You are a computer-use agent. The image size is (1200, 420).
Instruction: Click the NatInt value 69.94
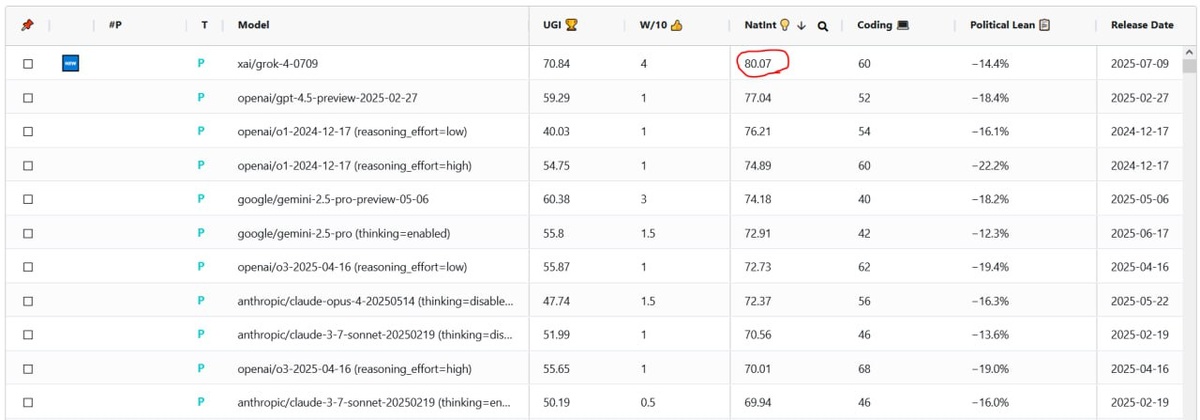[758, 402]
